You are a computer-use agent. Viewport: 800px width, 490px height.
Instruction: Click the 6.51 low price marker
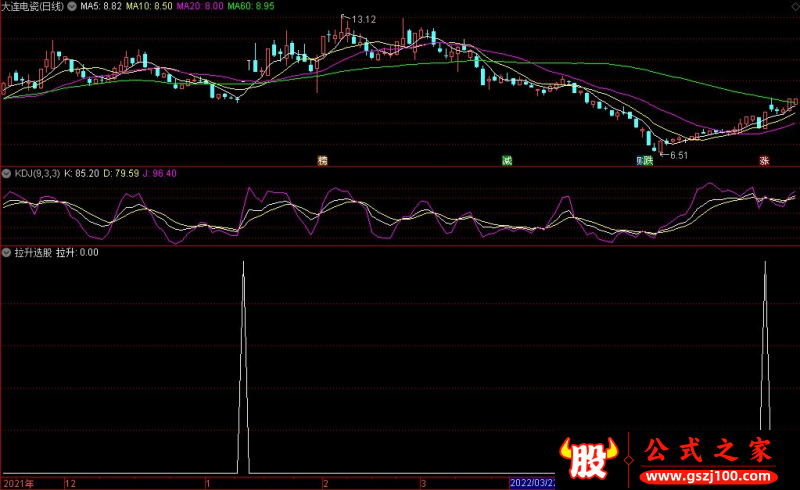click(679, 155)
